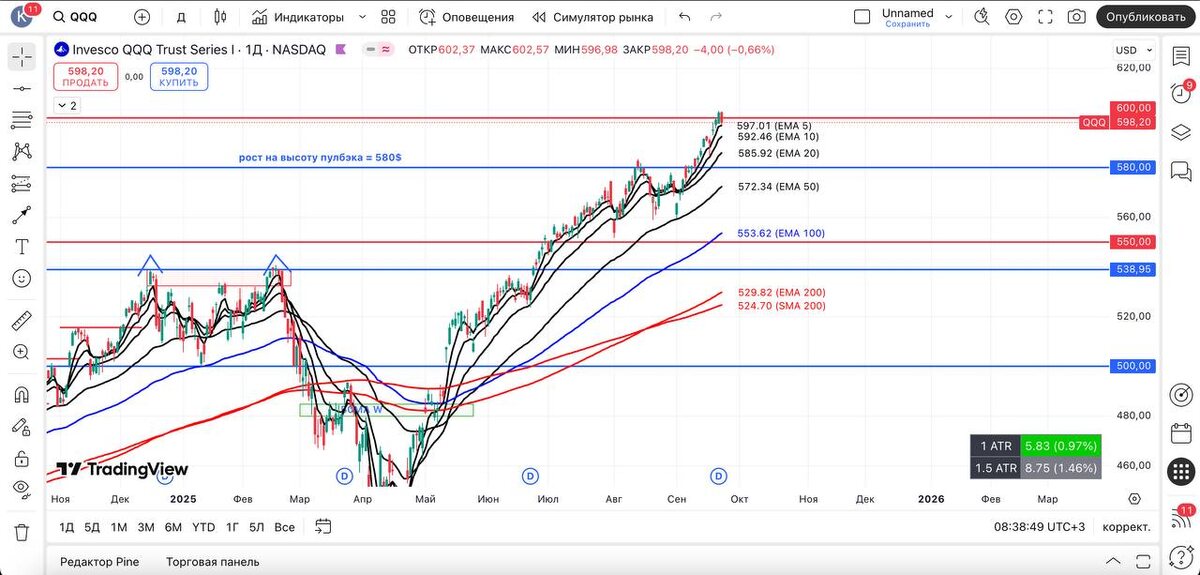Create an alert with Оповещения
1200x575 pixels.
click(x=466, y=17)
